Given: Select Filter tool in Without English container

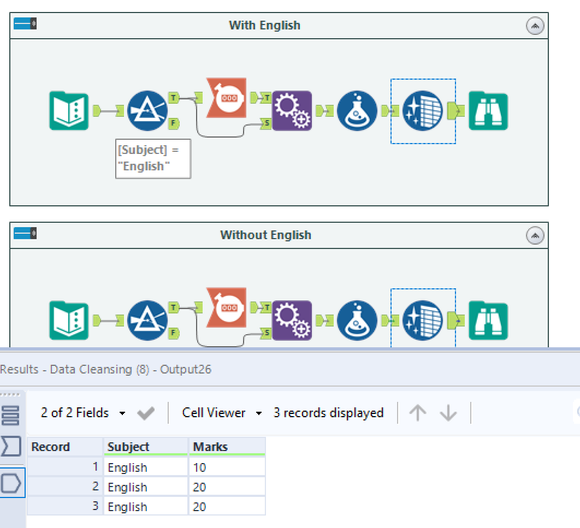Looking at the screenshot, I should 147,320.
